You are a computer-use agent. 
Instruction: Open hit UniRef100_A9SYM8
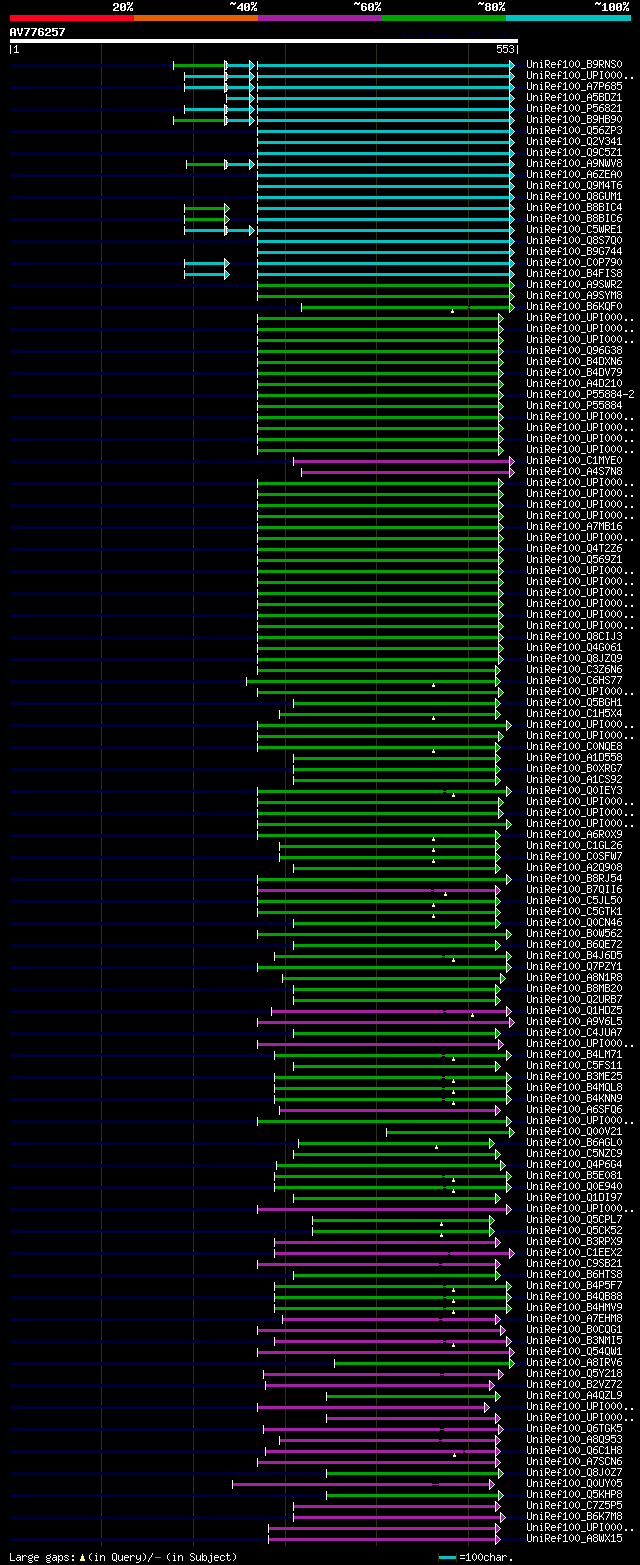tap(574, 296)
